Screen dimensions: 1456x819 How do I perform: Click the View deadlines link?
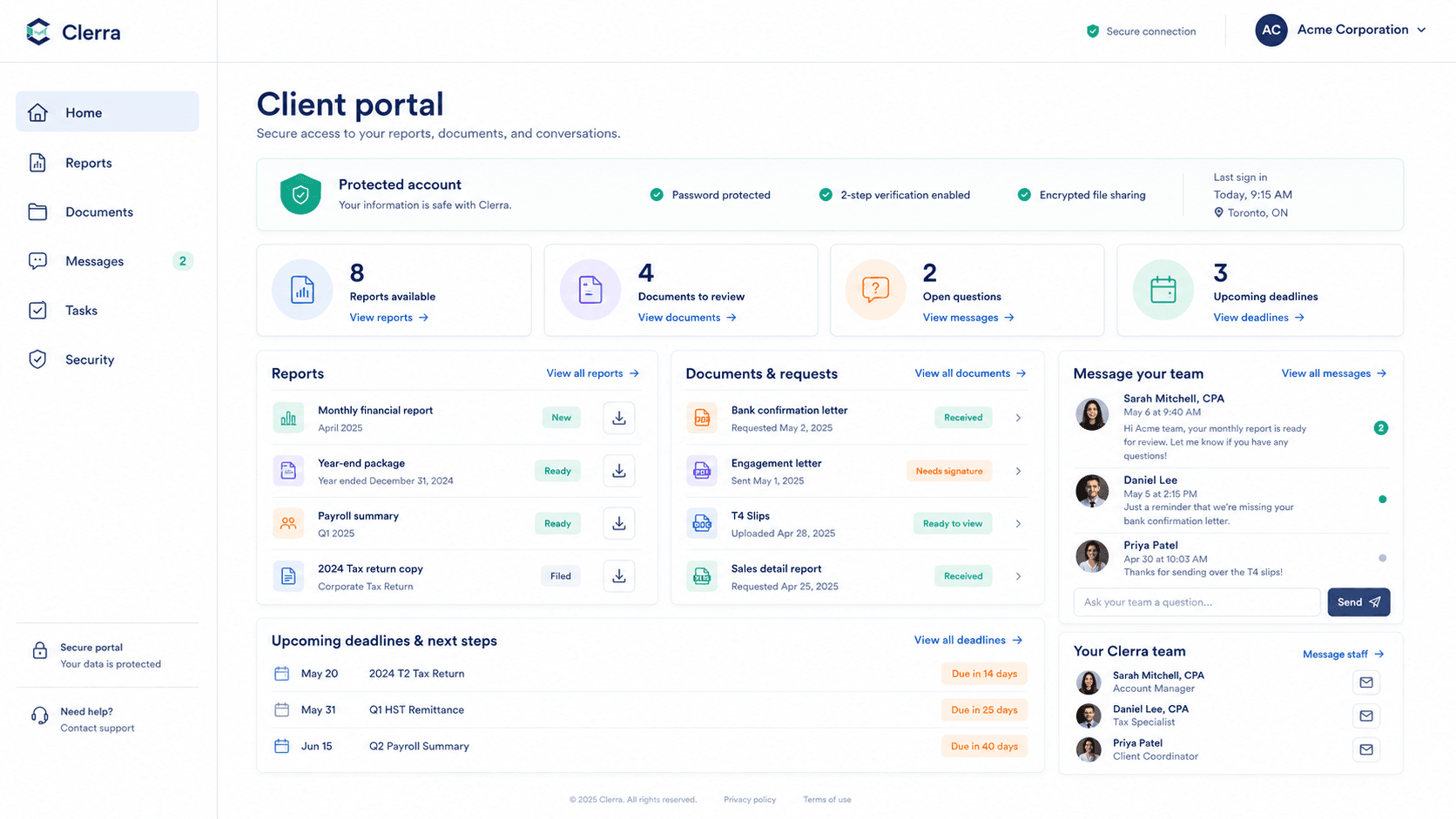point(1259,318)
